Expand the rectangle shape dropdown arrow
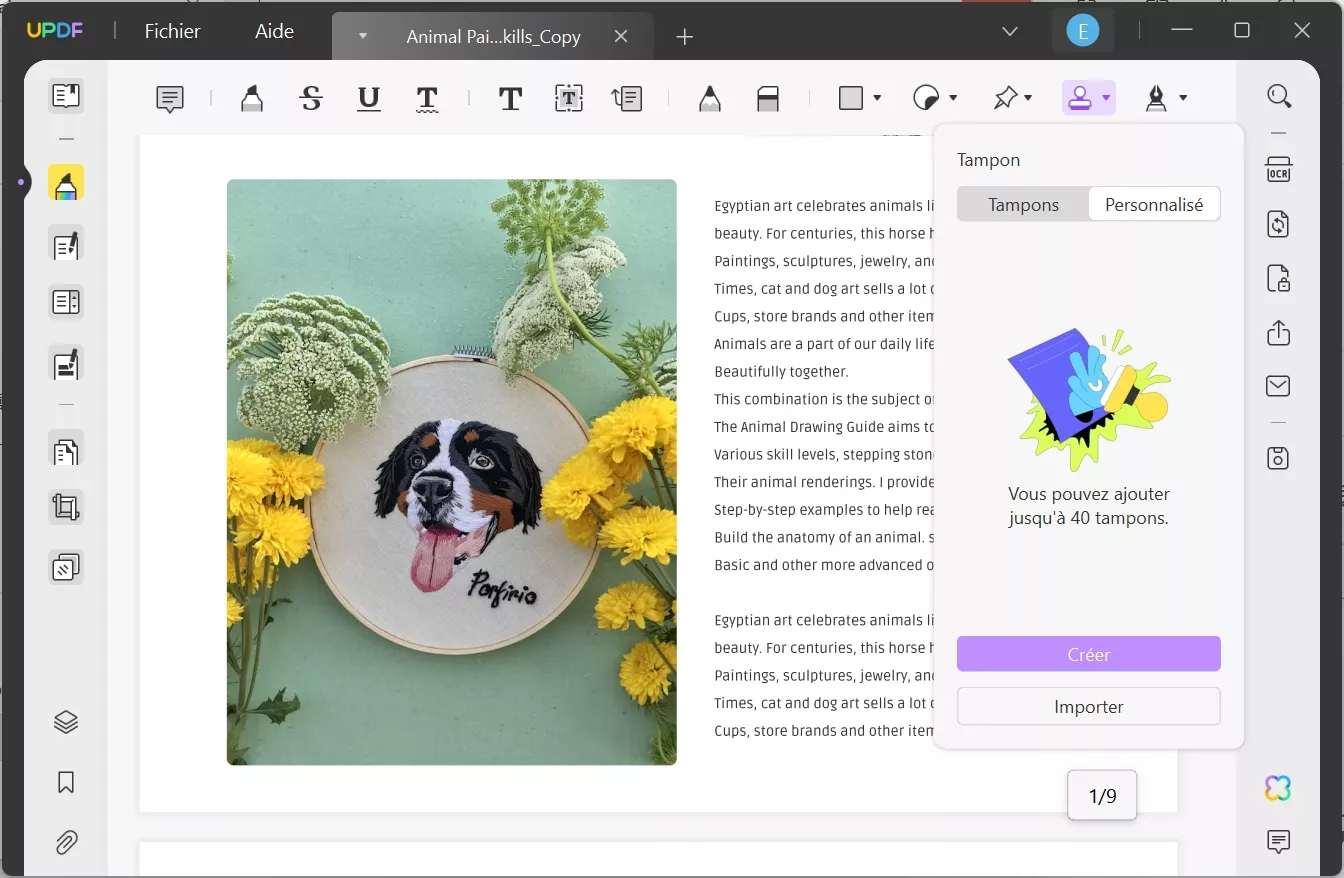Viewport: 1344px width, 878px height. 877,98
